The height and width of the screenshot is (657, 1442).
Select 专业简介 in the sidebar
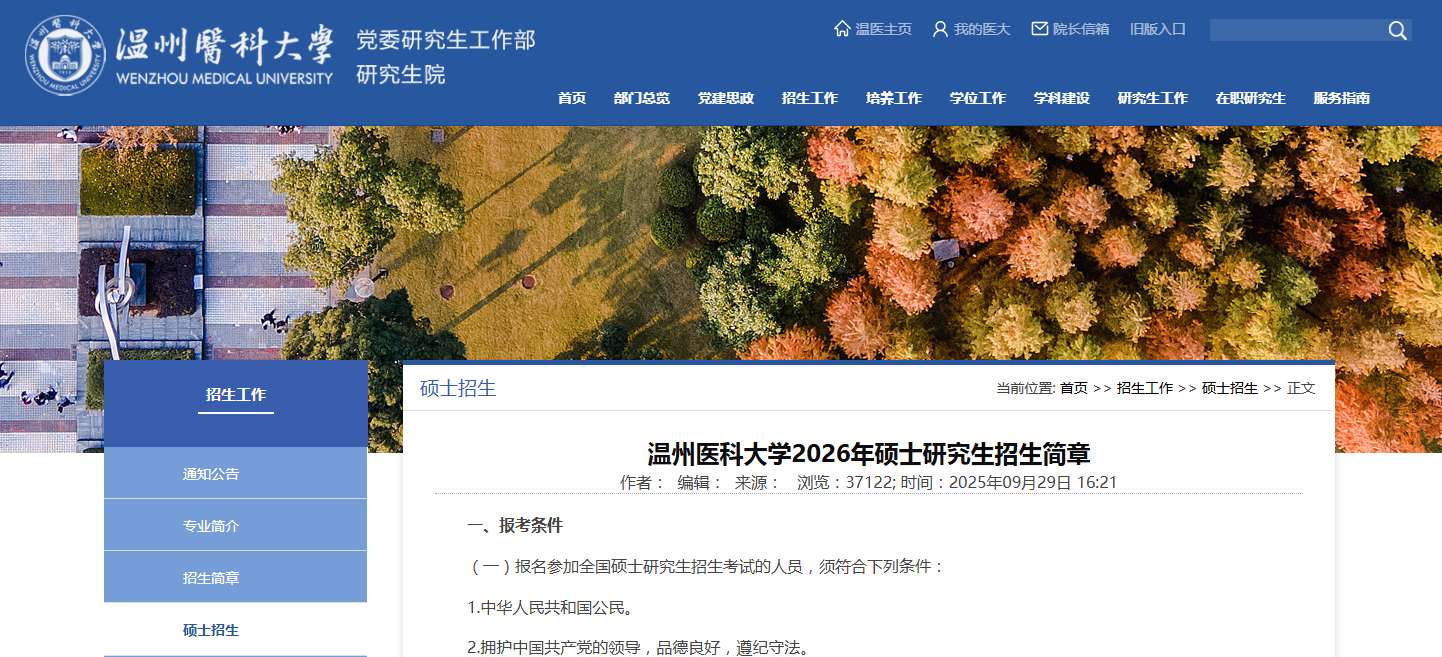(x=236, y=525)
